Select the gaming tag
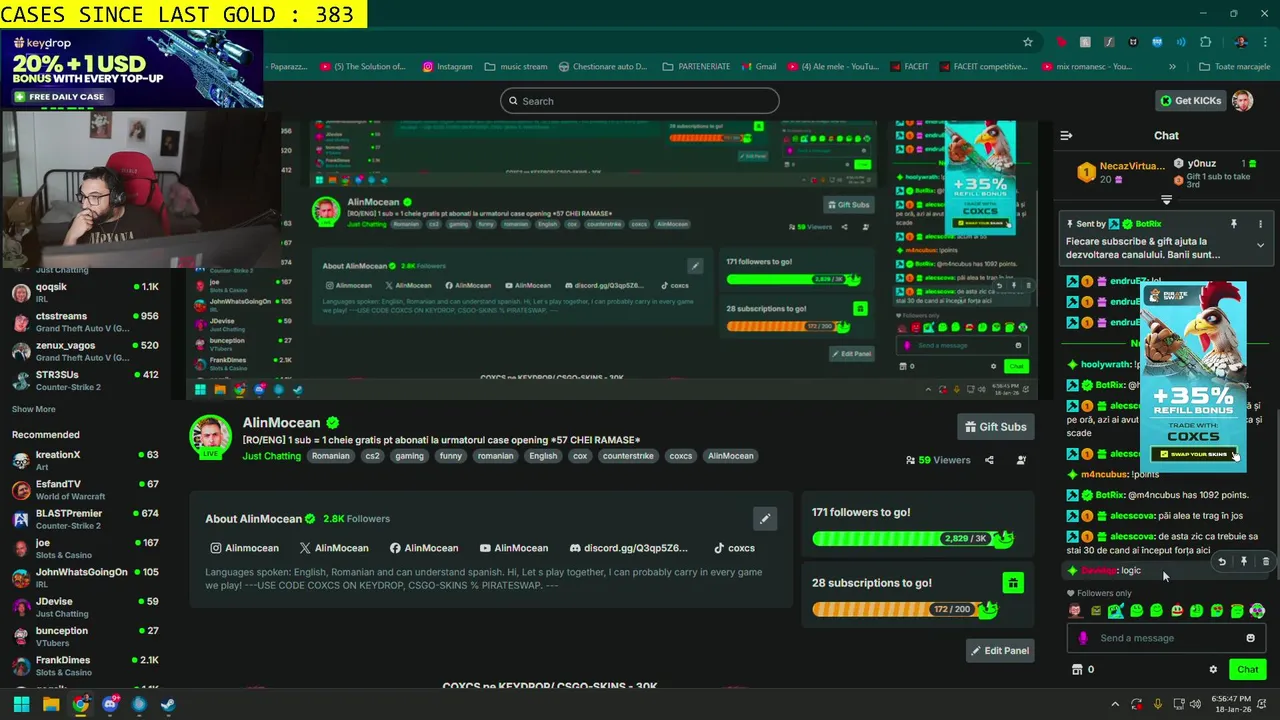 click(409, 456)
